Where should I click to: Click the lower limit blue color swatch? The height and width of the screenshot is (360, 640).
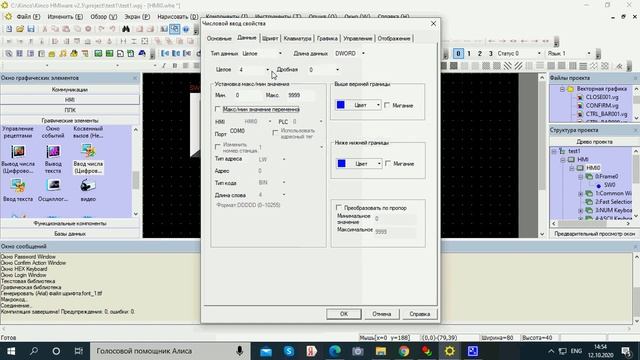coord(341,163)
